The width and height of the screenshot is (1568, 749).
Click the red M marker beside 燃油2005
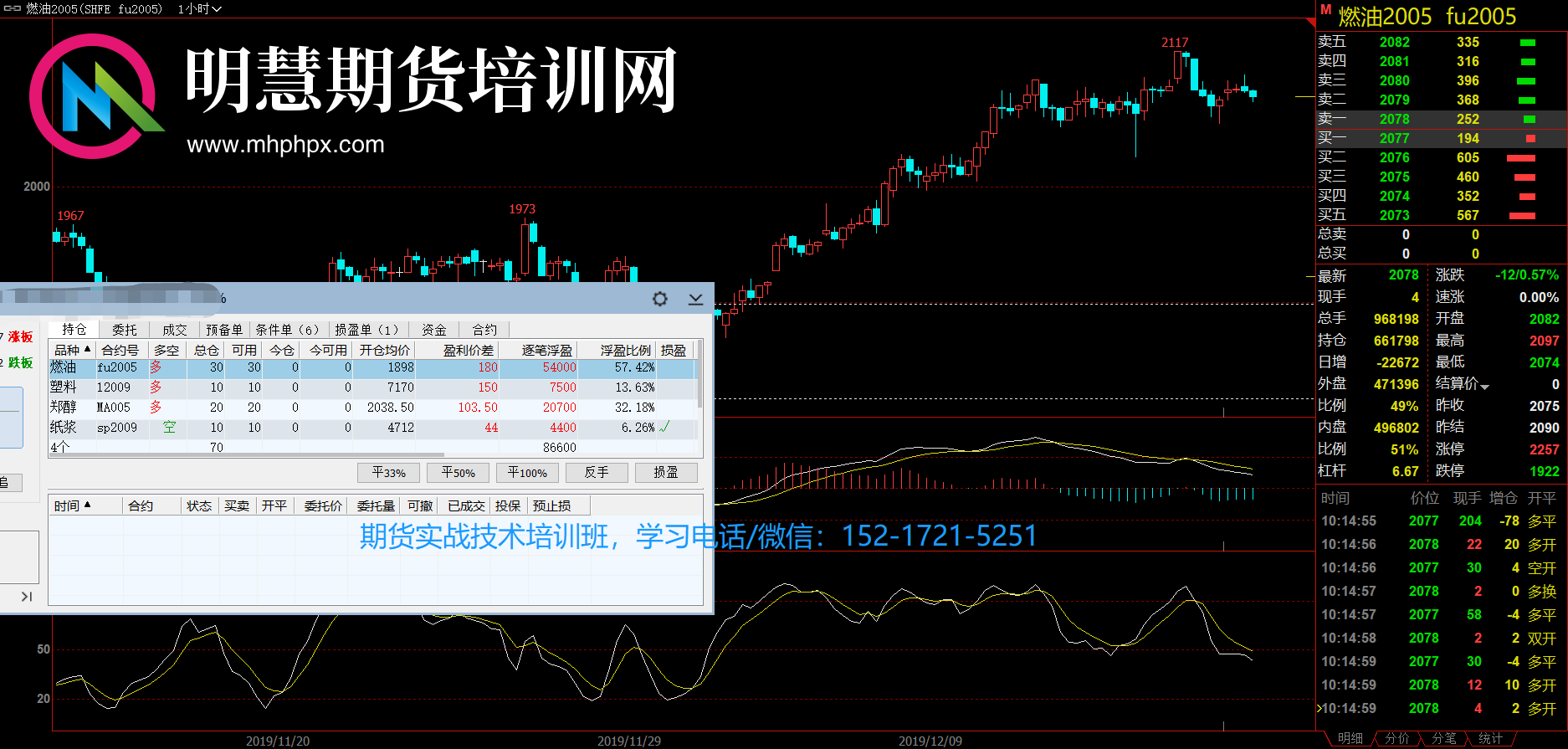pyautogui.click(x=1325, y=9)
